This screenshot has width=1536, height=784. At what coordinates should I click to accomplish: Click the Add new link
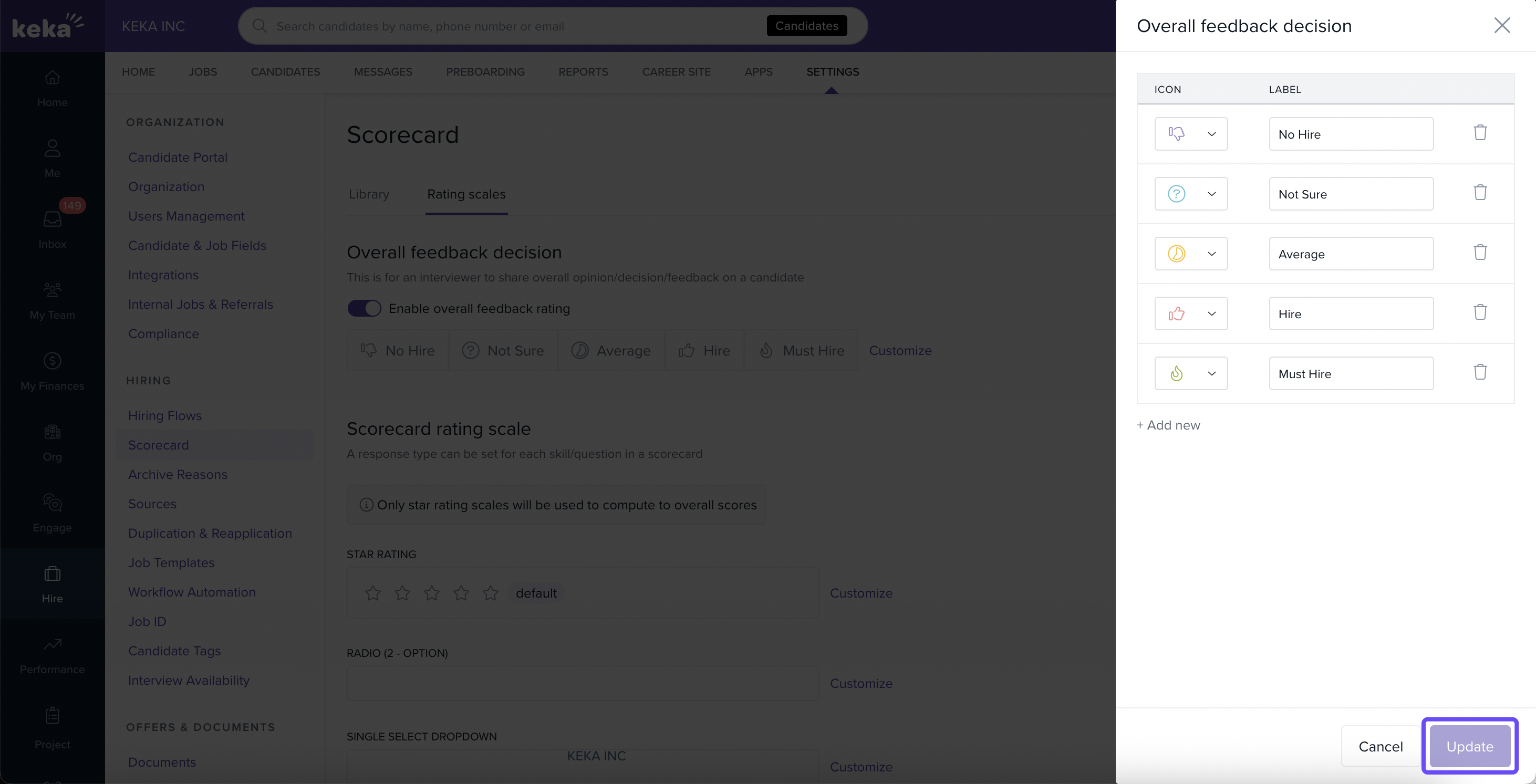pyautogui.click(x=1168, y=425)
